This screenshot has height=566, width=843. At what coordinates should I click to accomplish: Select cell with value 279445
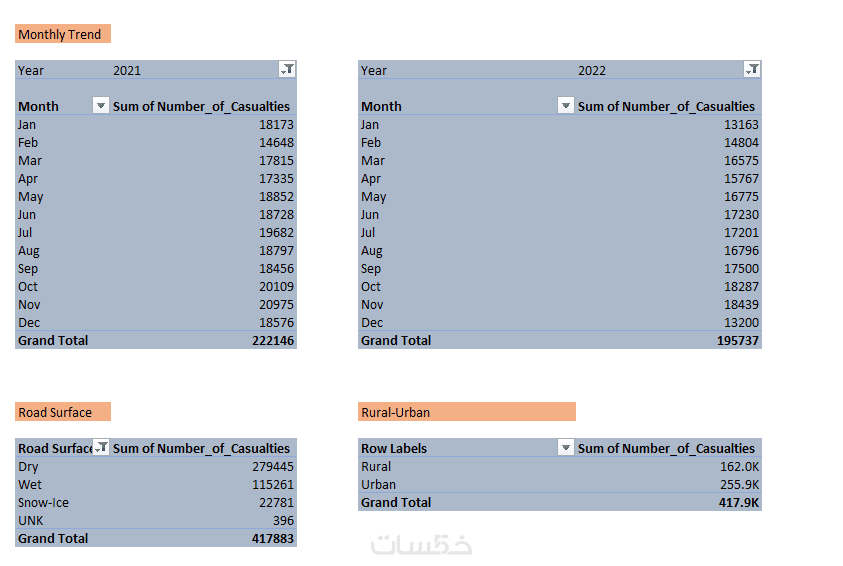coord(273,467)
